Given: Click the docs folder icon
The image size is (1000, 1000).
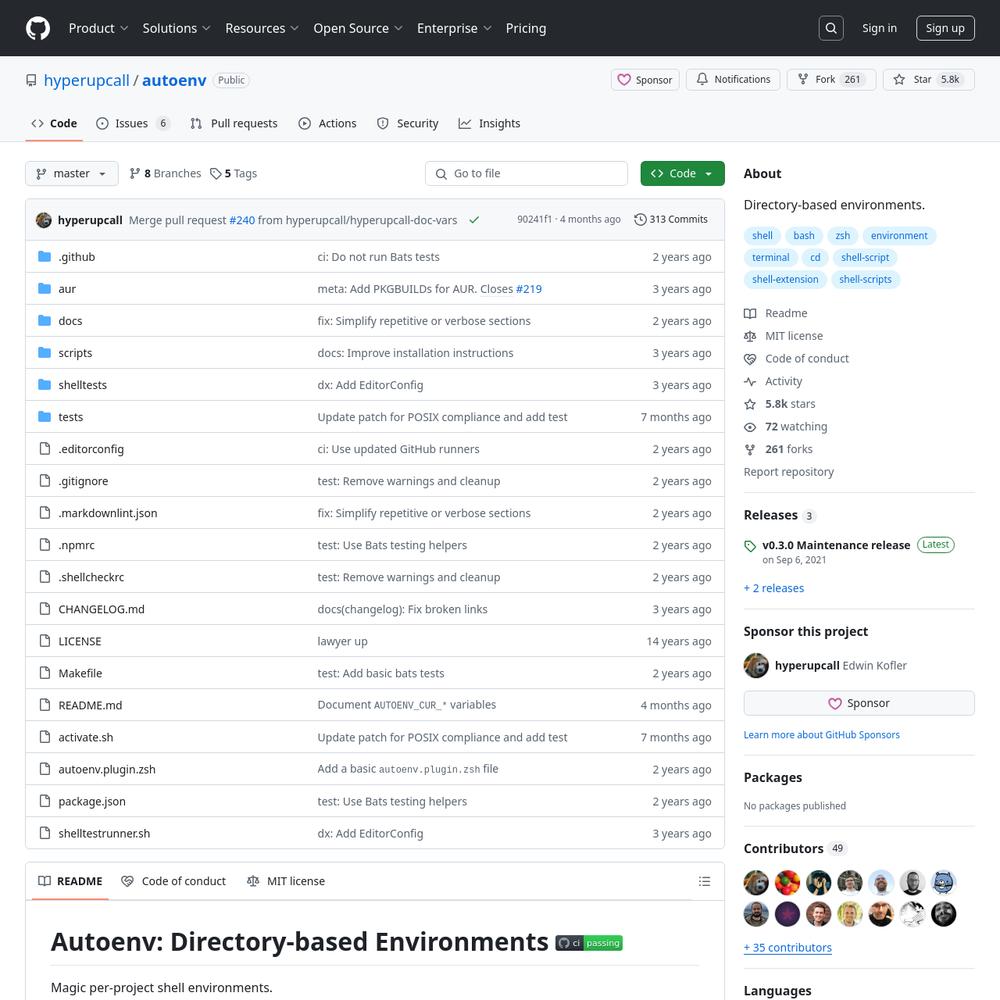Looking at the screenshot, I should 44,320.
